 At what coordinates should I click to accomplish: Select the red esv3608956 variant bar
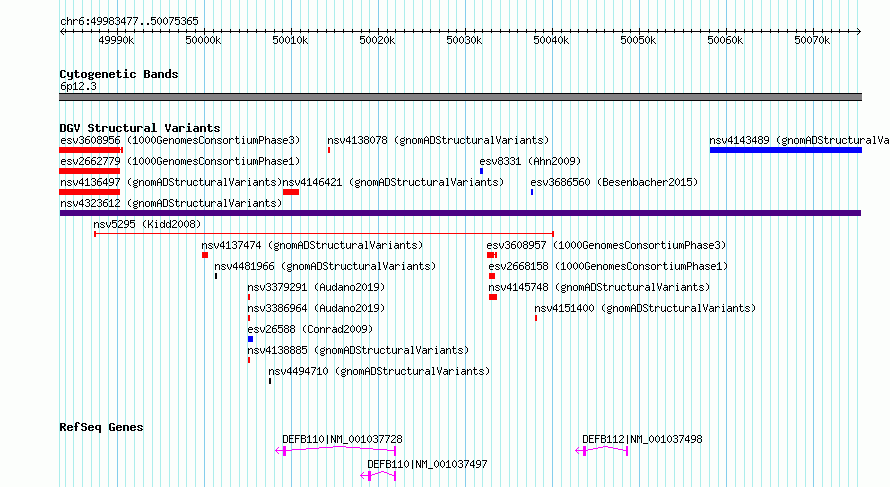click(x=91, y=150)
